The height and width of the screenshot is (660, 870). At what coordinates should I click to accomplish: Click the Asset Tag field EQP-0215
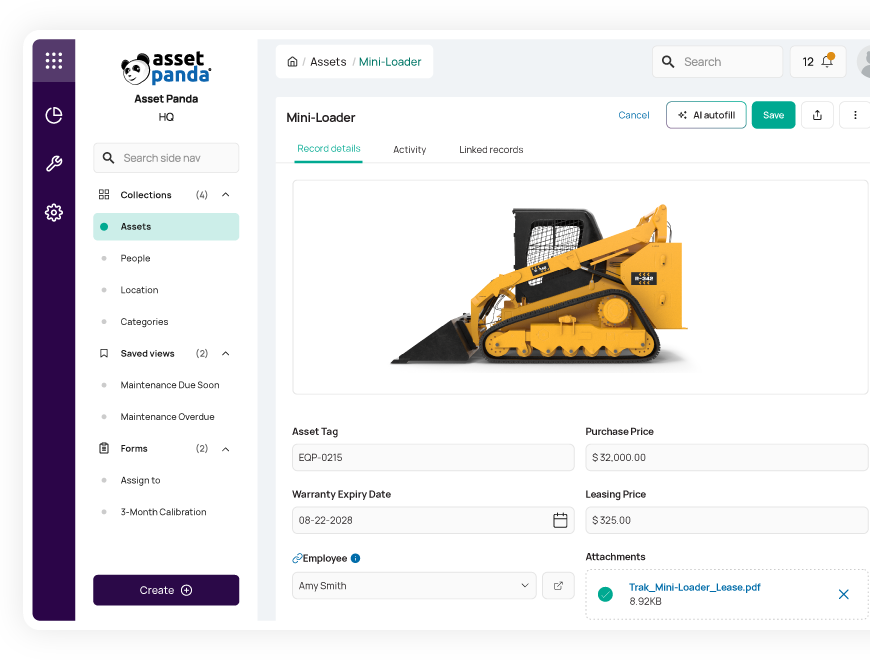tap(433, 458)
